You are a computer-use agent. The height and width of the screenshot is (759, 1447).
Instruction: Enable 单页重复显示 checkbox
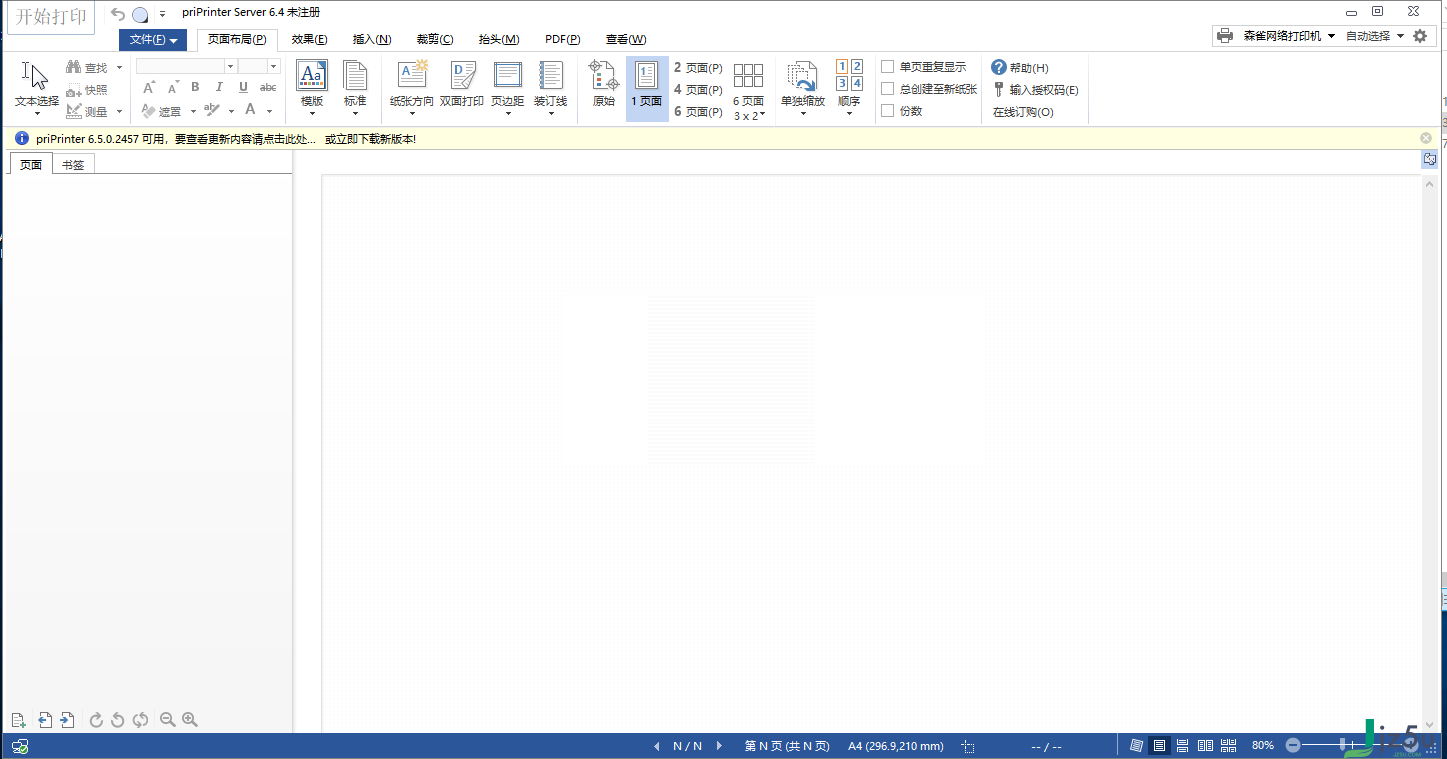[887, 67]
